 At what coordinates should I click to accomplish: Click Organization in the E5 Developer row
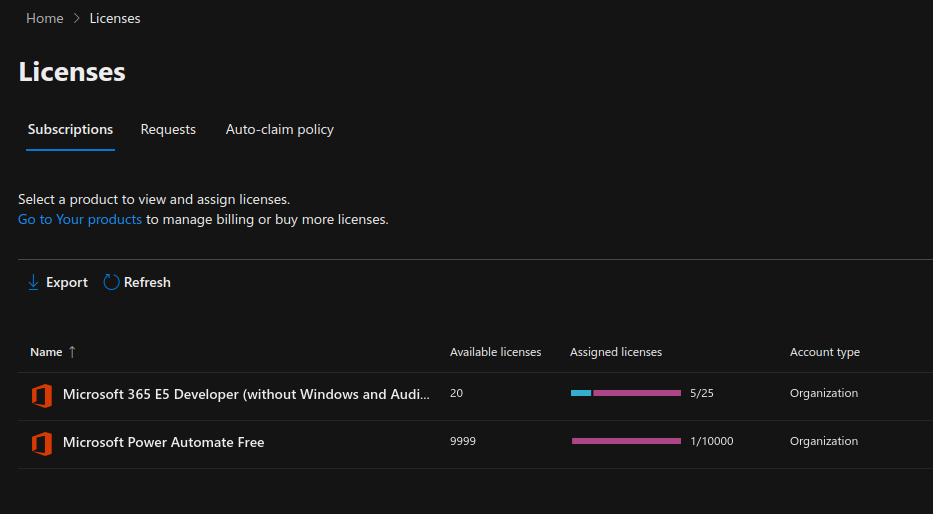[824, 393]
